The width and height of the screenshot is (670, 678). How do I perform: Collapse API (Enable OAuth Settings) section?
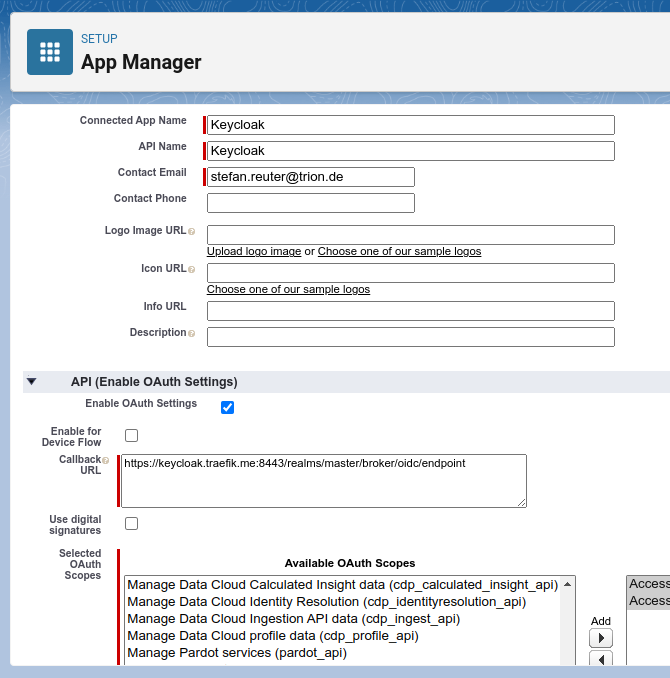pos(32,381)
